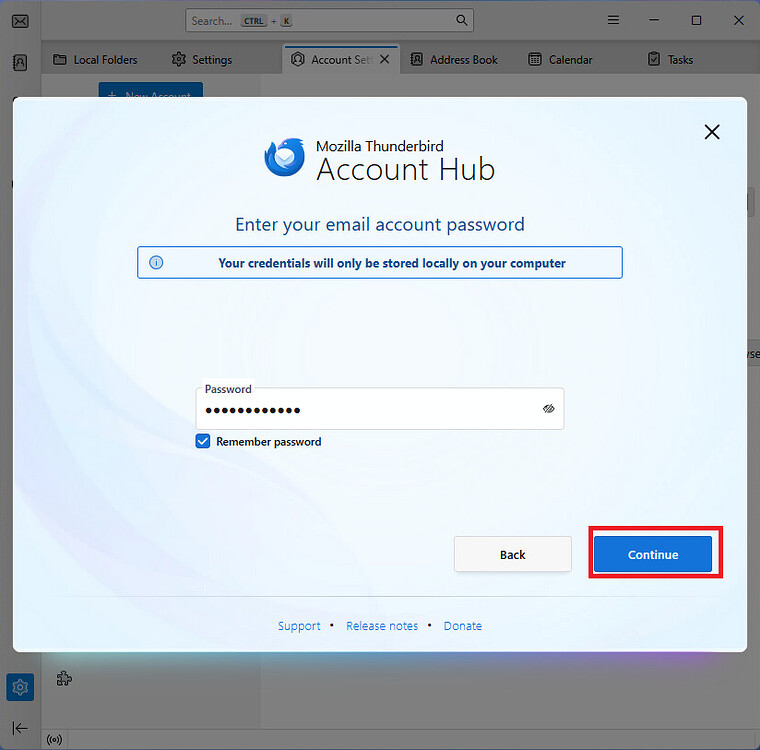Open the Donate link
The image size is (760, 750).
click(x=462, y=626)
